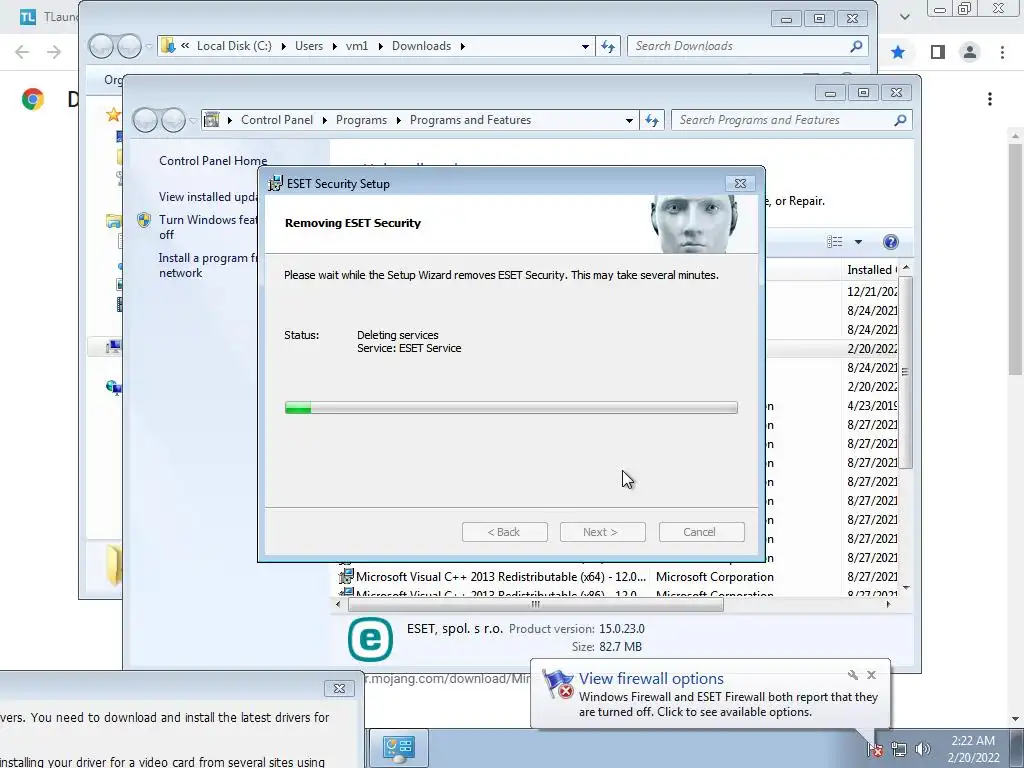Expand the arrow after the Users breadcrumb
The width and height of the screenshot is (1024, 768).
[x=334, y=46]
